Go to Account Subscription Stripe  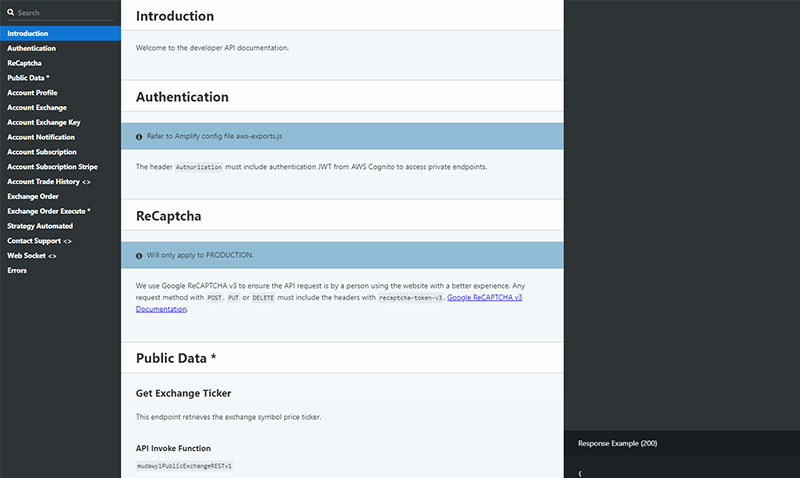(52, 167)
